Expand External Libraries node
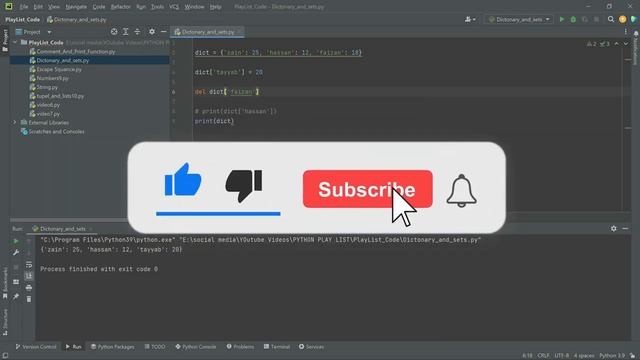The height and width of the screenshot is (360, 640). [15, 122]
